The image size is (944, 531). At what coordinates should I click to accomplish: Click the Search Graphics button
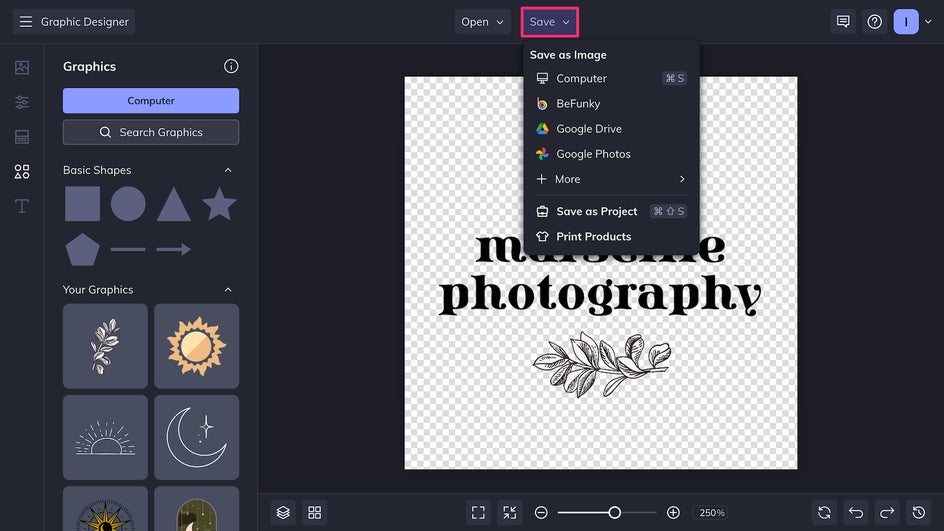click(151, 132)
